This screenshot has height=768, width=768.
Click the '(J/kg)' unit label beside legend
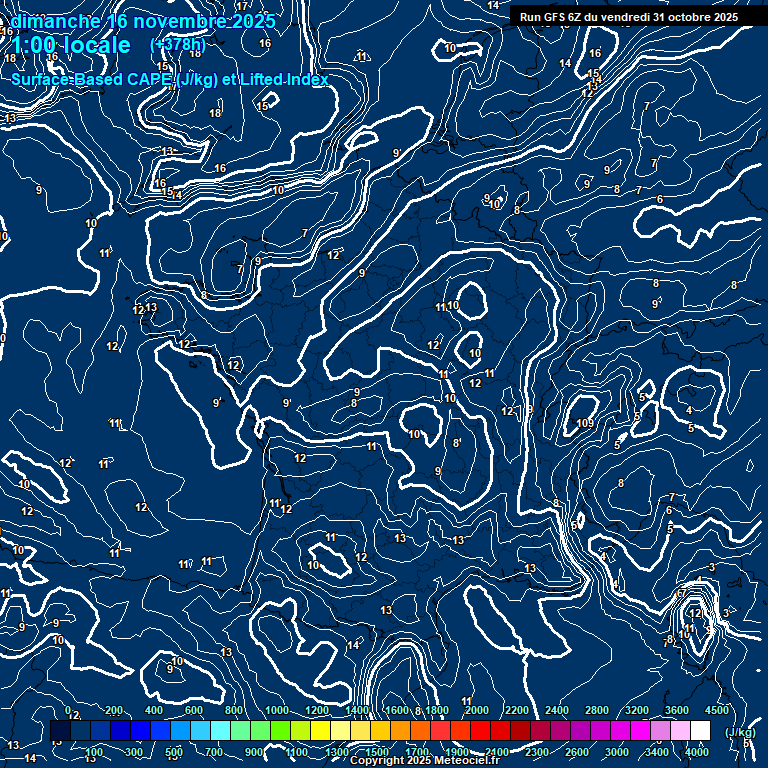click(739, 732)
